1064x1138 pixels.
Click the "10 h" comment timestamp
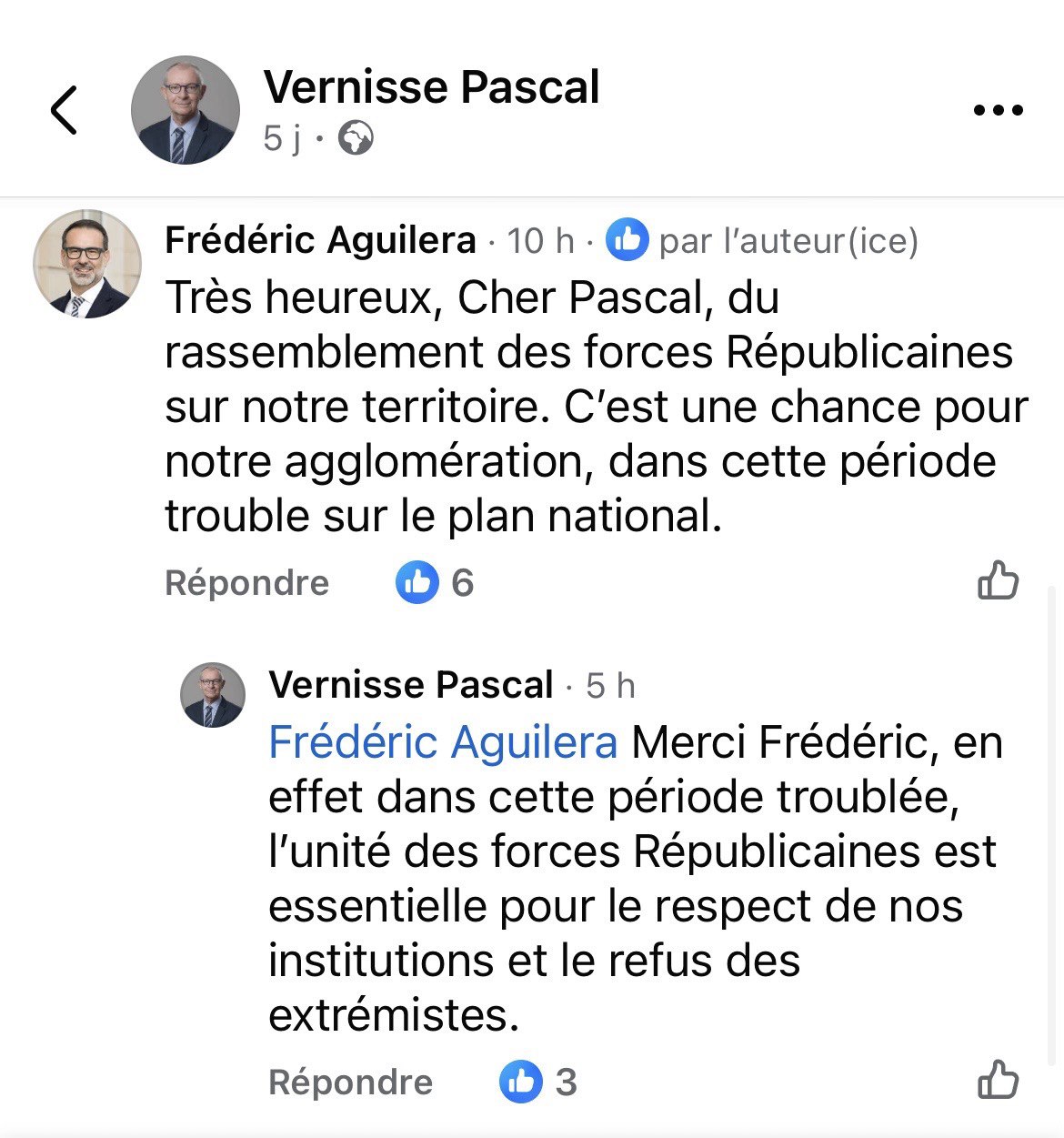pyautogui.click(x=540, y=241)
